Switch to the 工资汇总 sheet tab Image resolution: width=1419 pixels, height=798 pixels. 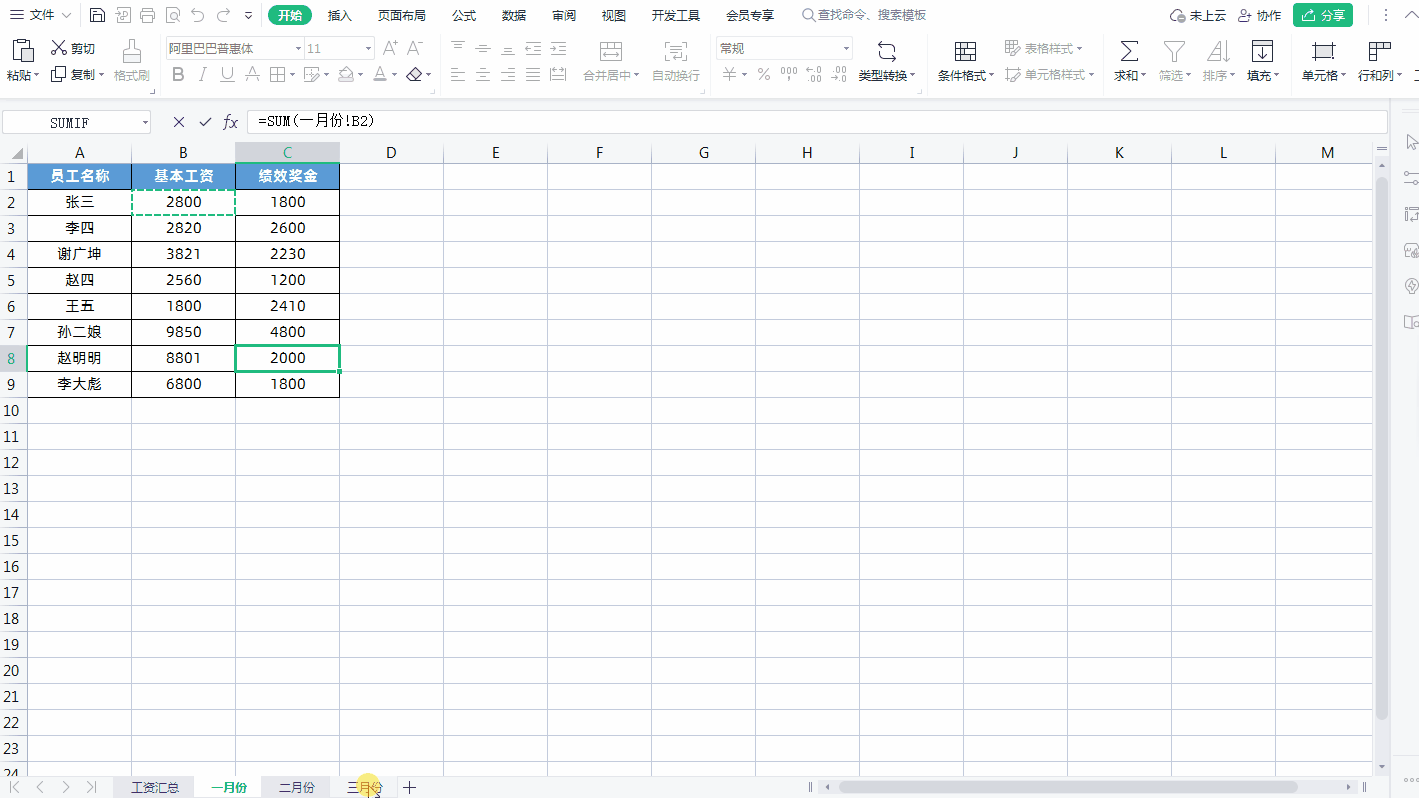pos(155,788)
